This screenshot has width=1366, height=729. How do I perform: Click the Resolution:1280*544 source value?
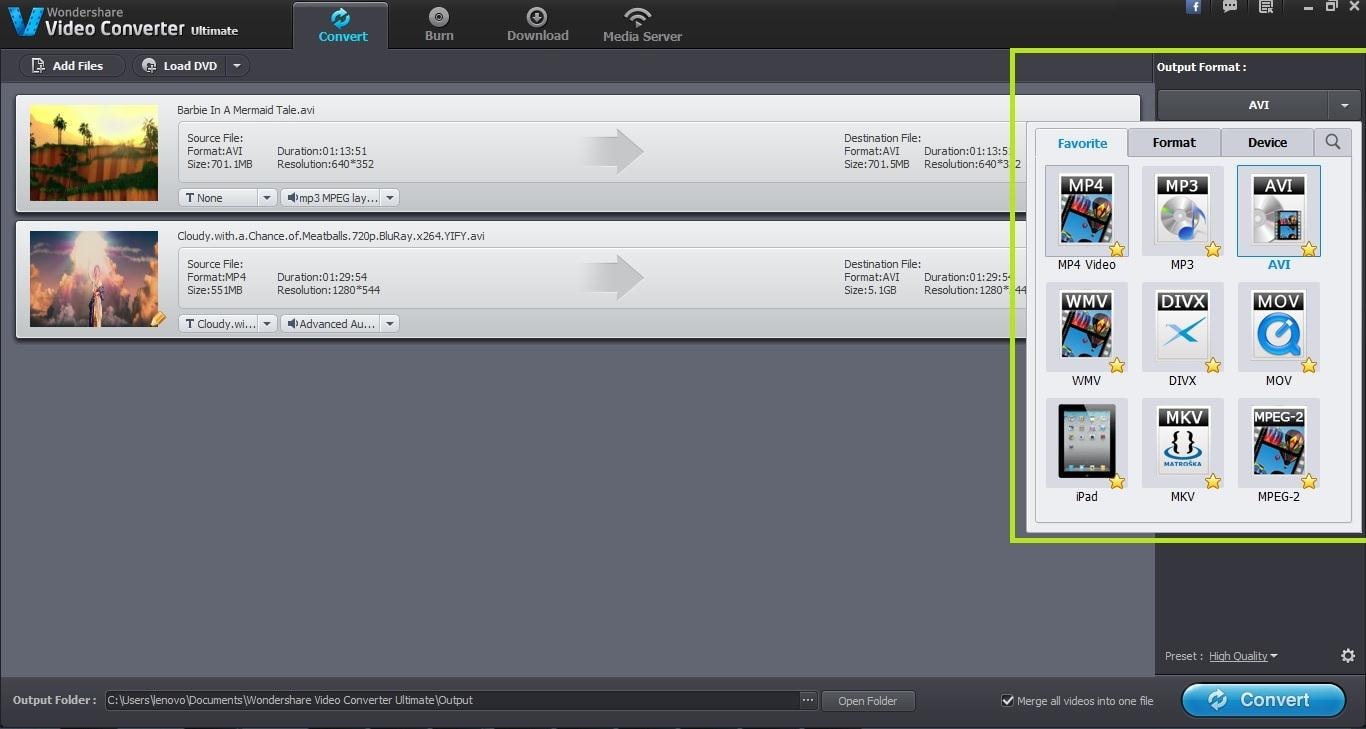[328, 290]
